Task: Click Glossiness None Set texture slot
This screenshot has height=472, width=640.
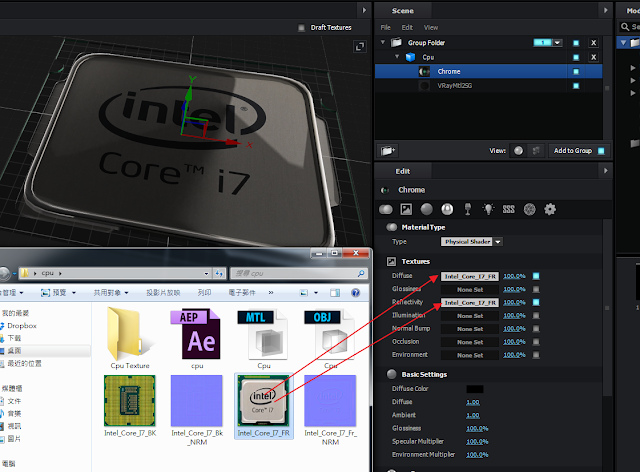Action: (x=470, y=289)
